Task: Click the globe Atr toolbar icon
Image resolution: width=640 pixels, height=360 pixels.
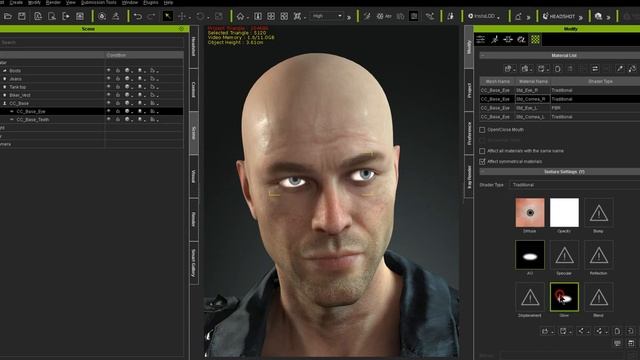Action: coord(384,16)
